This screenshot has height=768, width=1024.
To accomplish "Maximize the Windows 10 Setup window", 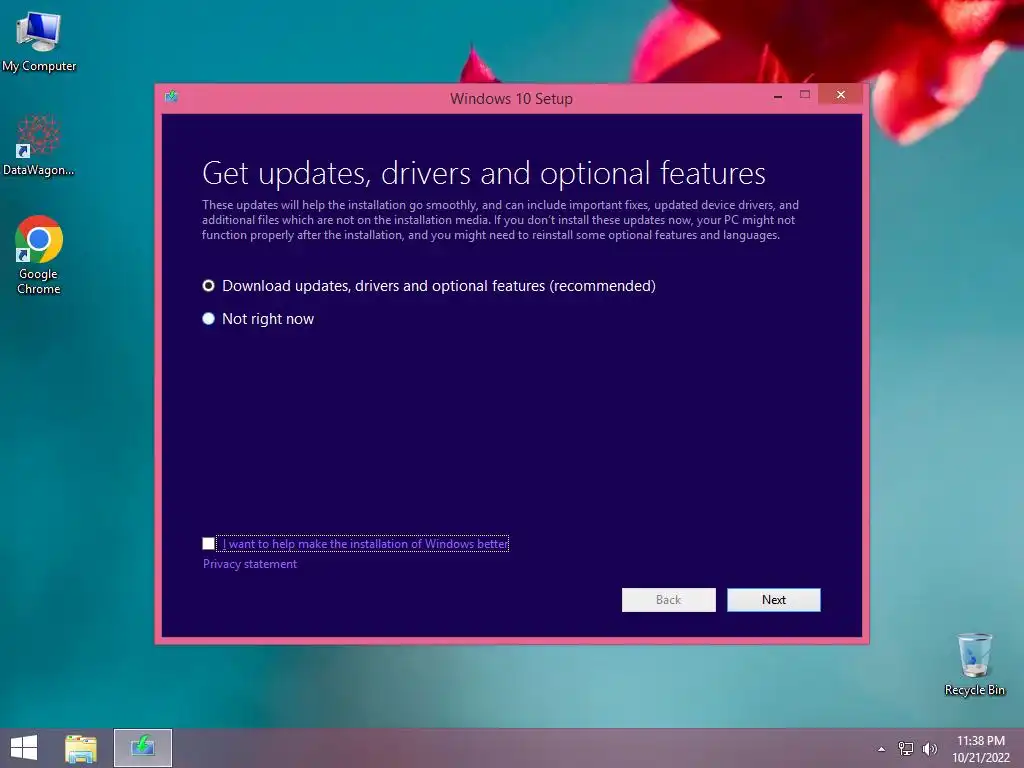I will tap(805, 95).
